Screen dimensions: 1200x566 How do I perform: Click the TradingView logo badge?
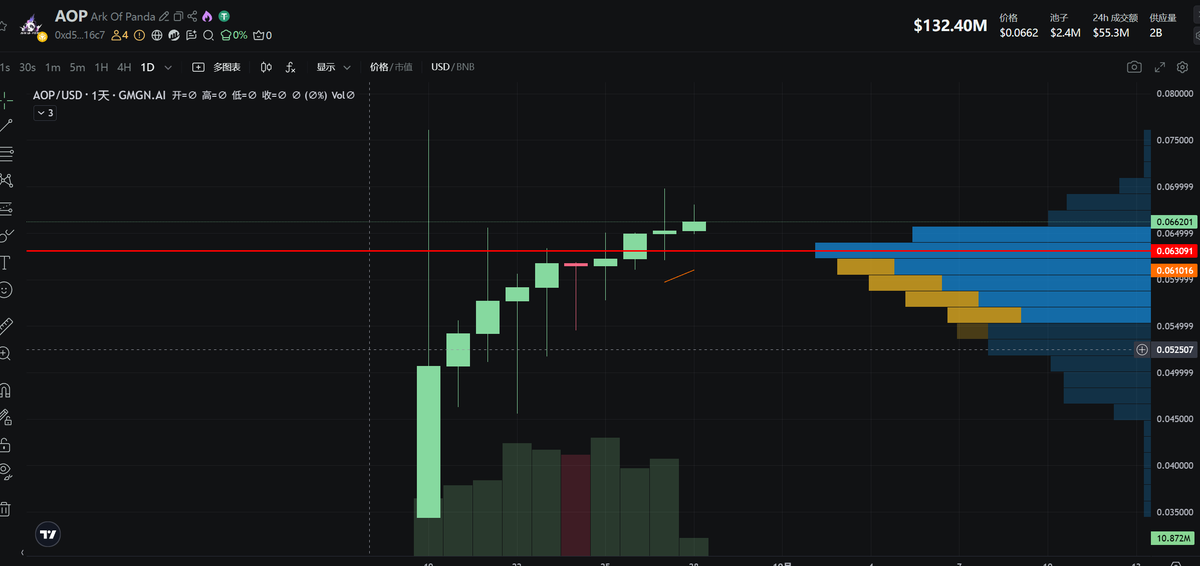(x=48, y=535)
